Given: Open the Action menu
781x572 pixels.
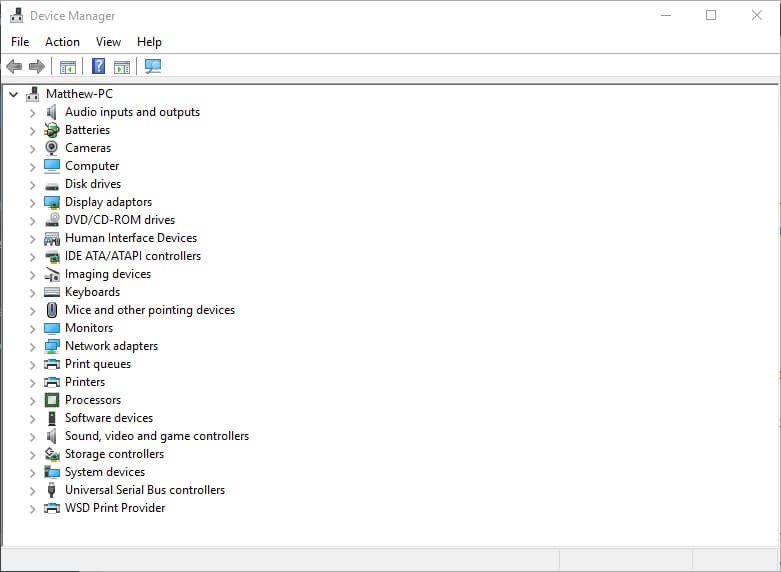Looking at the screenshot, I should coord(62,42).
